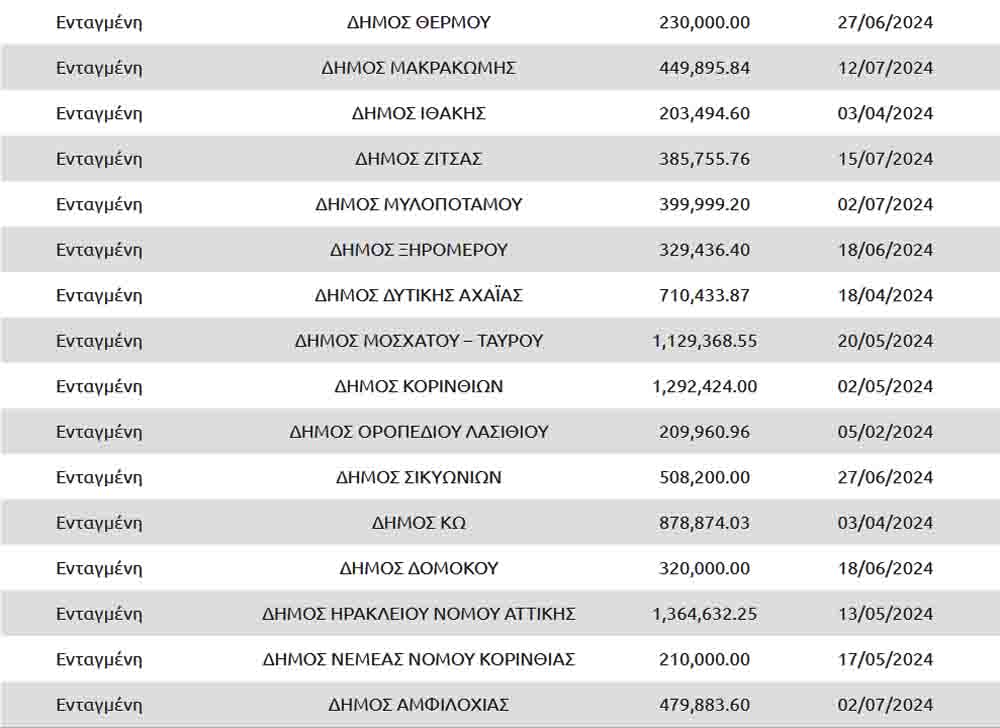
Task: Click the date 05/02/2024
Action: 885,432
